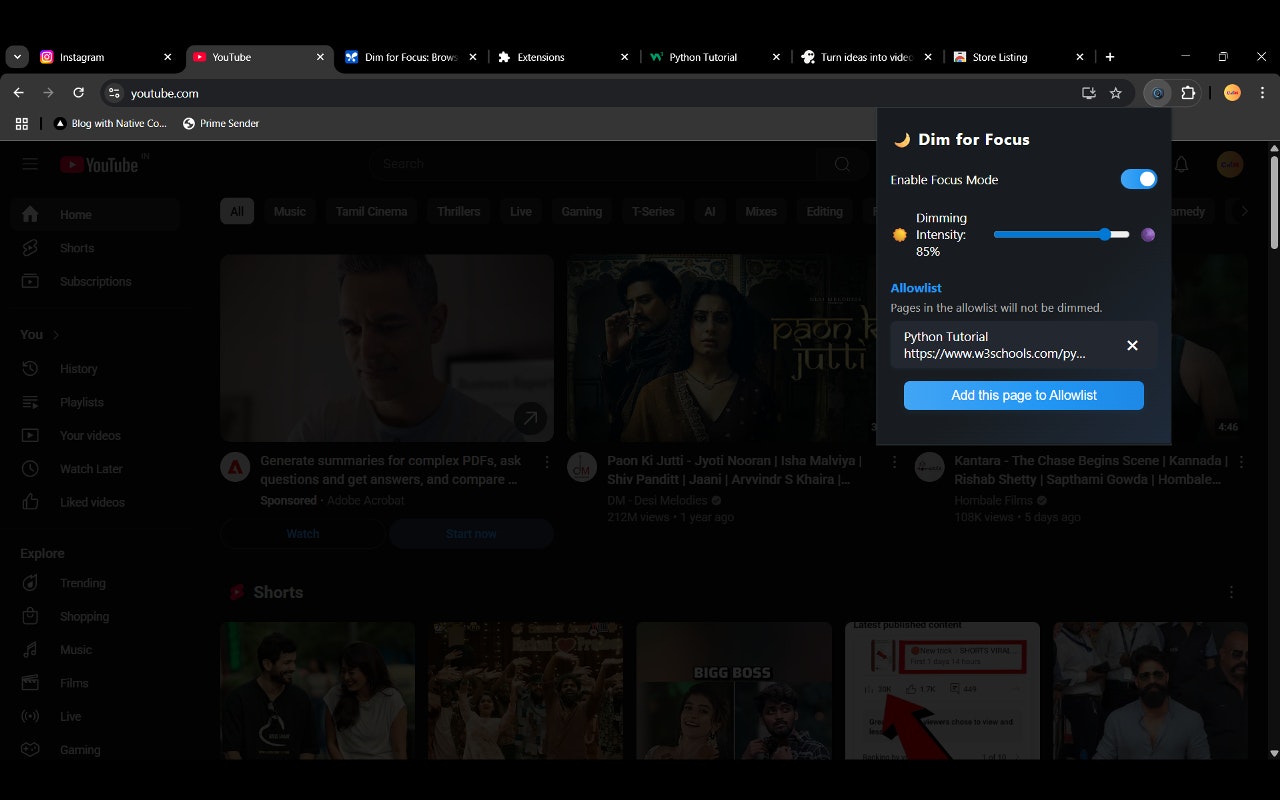Open the tab search dropdown
This screenshot has width=1280, height=800.
(17, 57)
